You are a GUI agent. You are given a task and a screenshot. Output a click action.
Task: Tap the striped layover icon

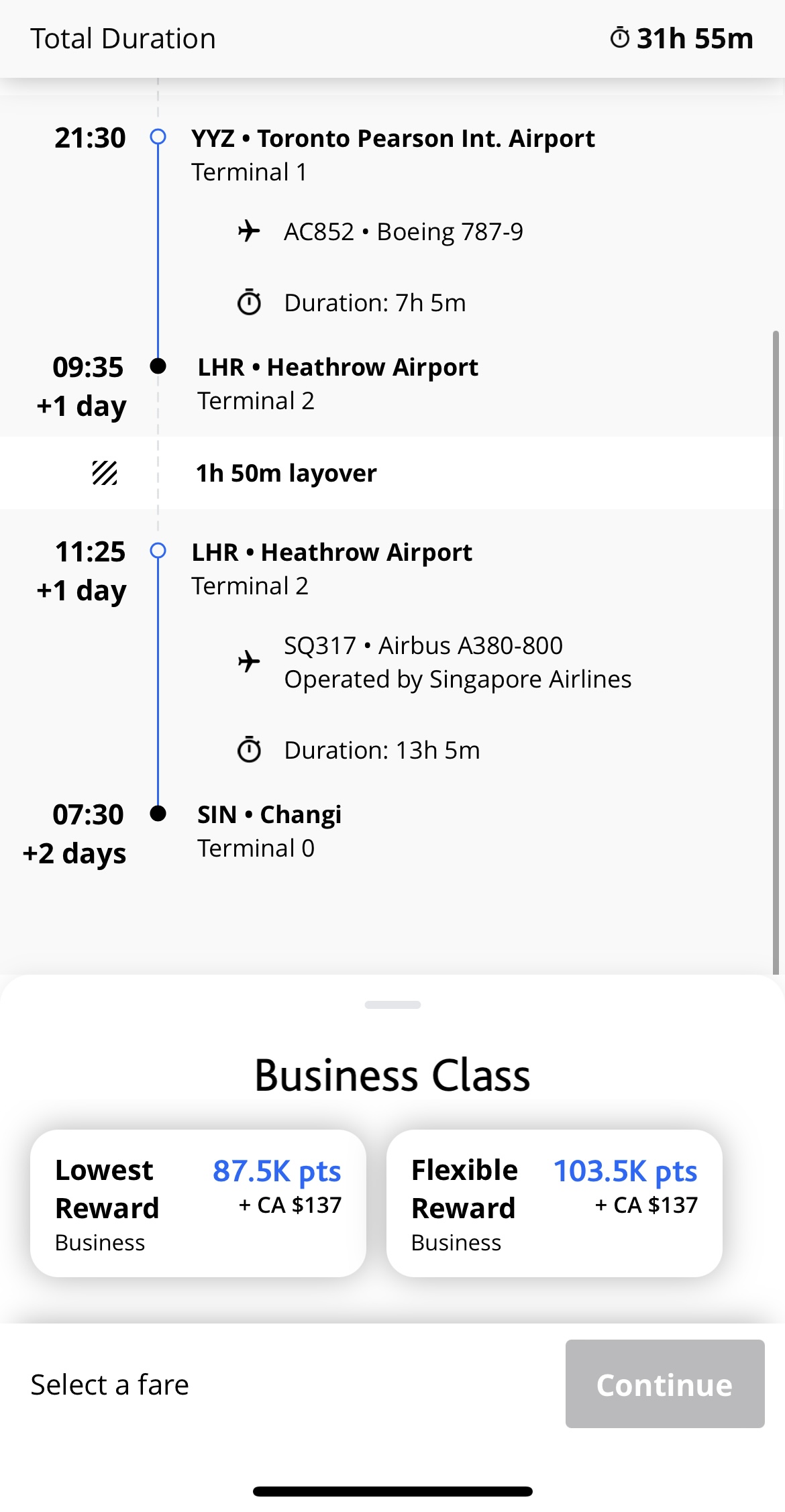[x=105, y=473]
